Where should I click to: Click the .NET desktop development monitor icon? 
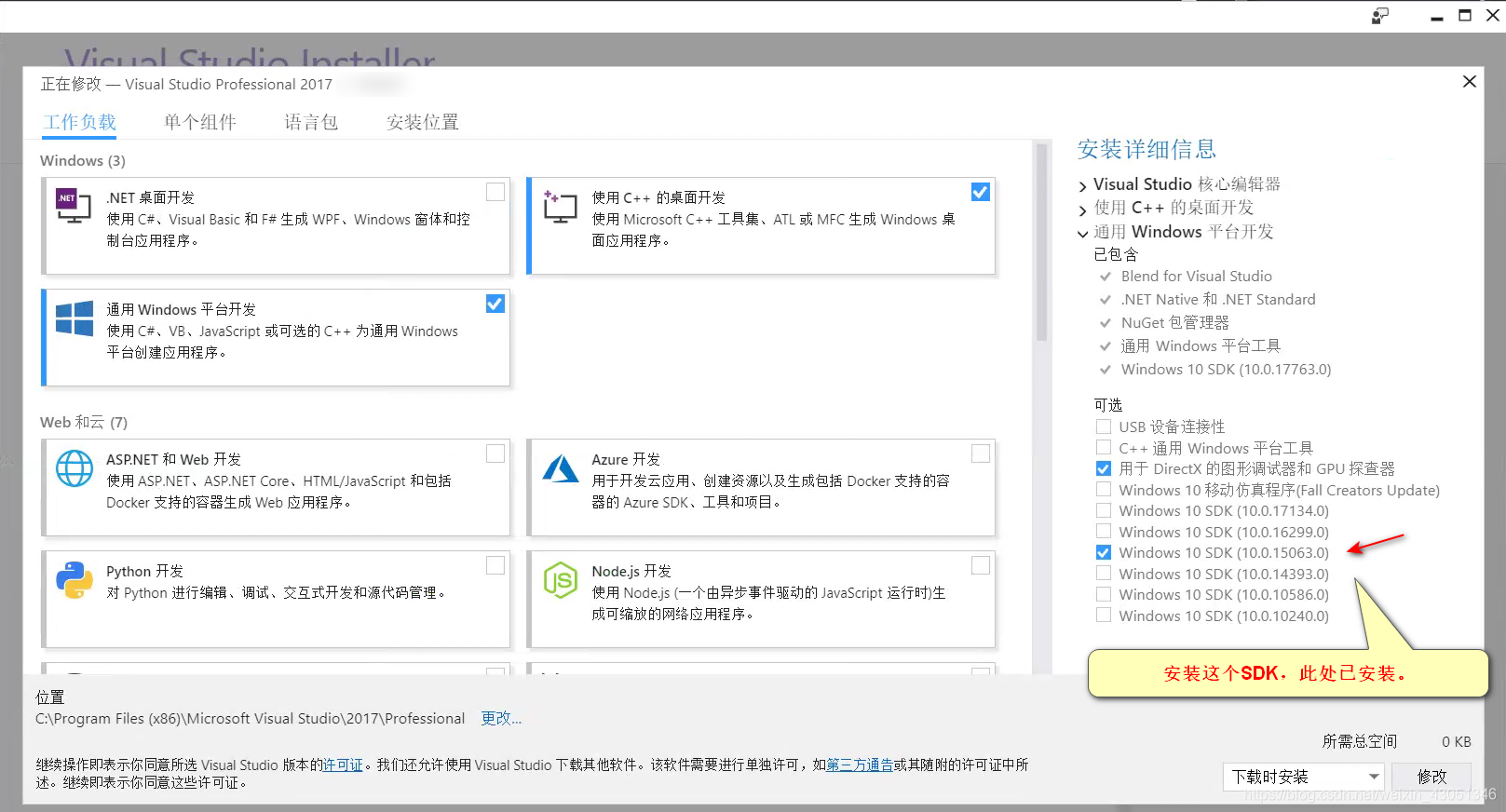click(74, 207)
